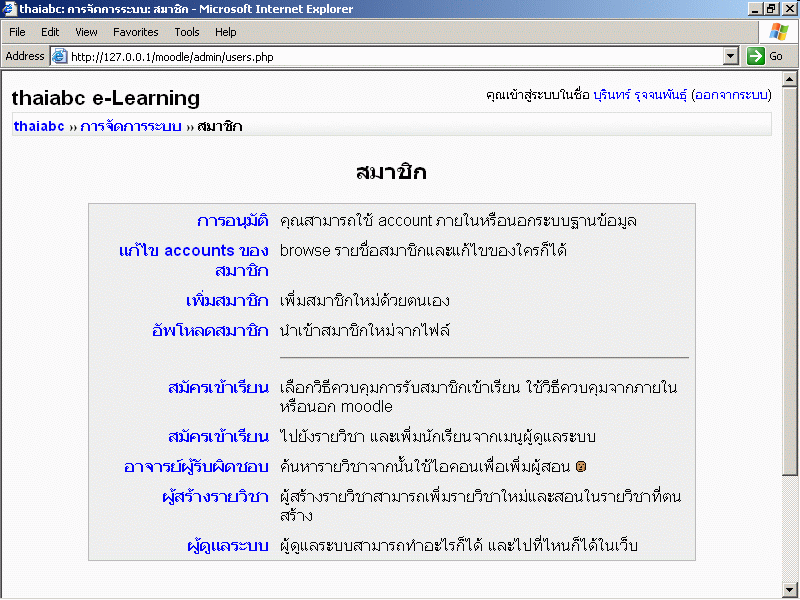
Task: Click the vertical scrollbar down arrow
Action: 791,589
